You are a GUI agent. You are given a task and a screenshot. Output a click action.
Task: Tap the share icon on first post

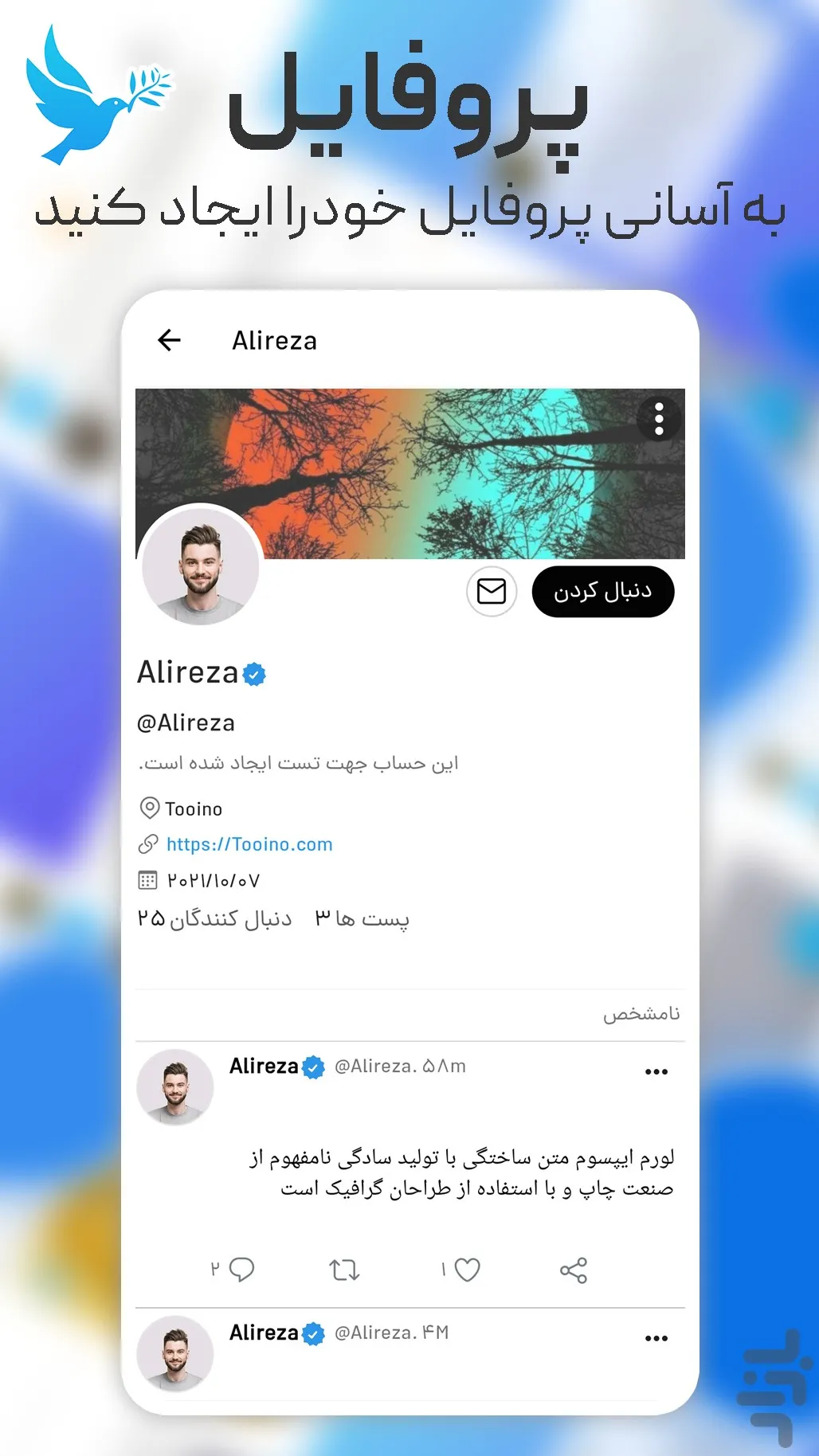574,1270
